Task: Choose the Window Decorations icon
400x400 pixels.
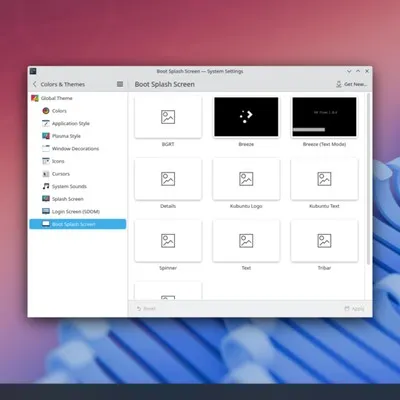Action: [x=46, y=148]
